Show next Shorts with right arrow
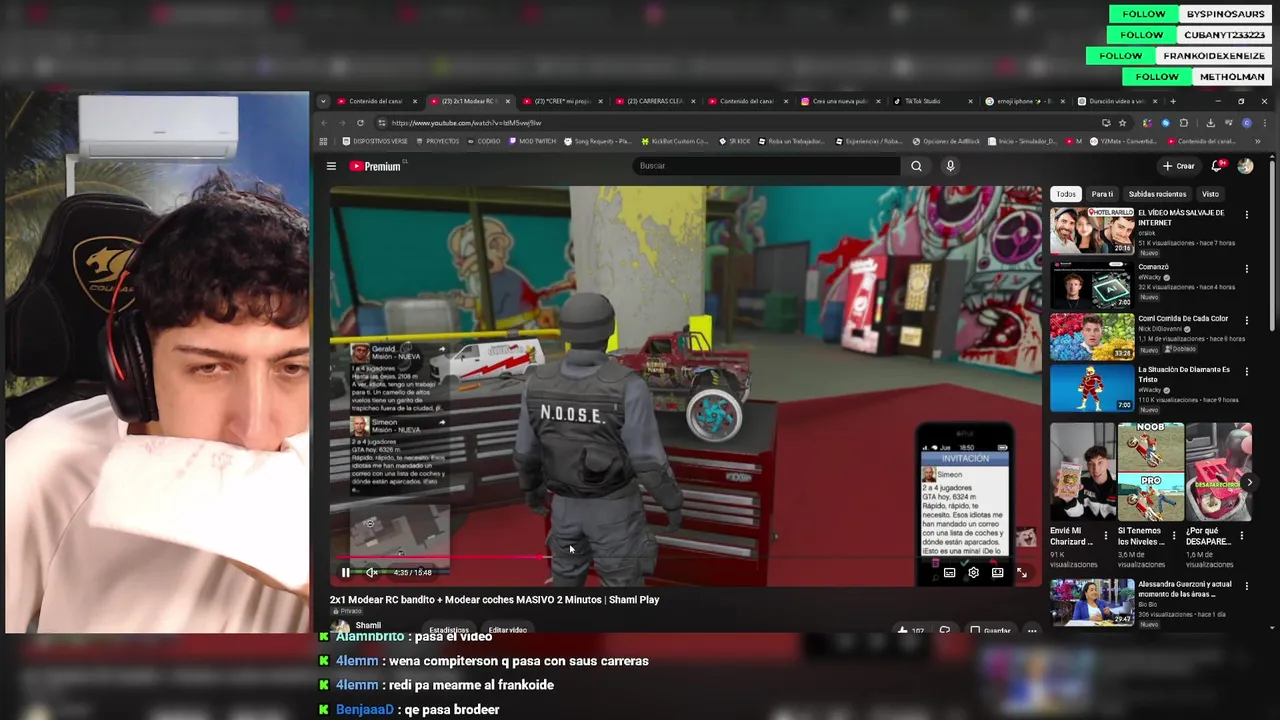This screenshot has width=1280, height=720. (1249, 482)
